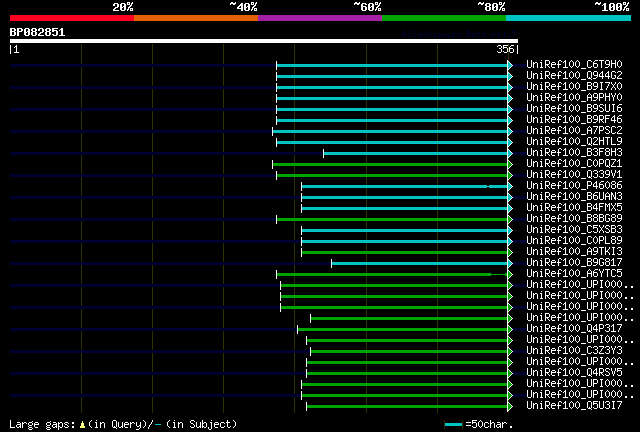Viewport: 640px width, 432px height.
Task: Select the UniRef100_Q339V1 label
Action: point(574,175)
